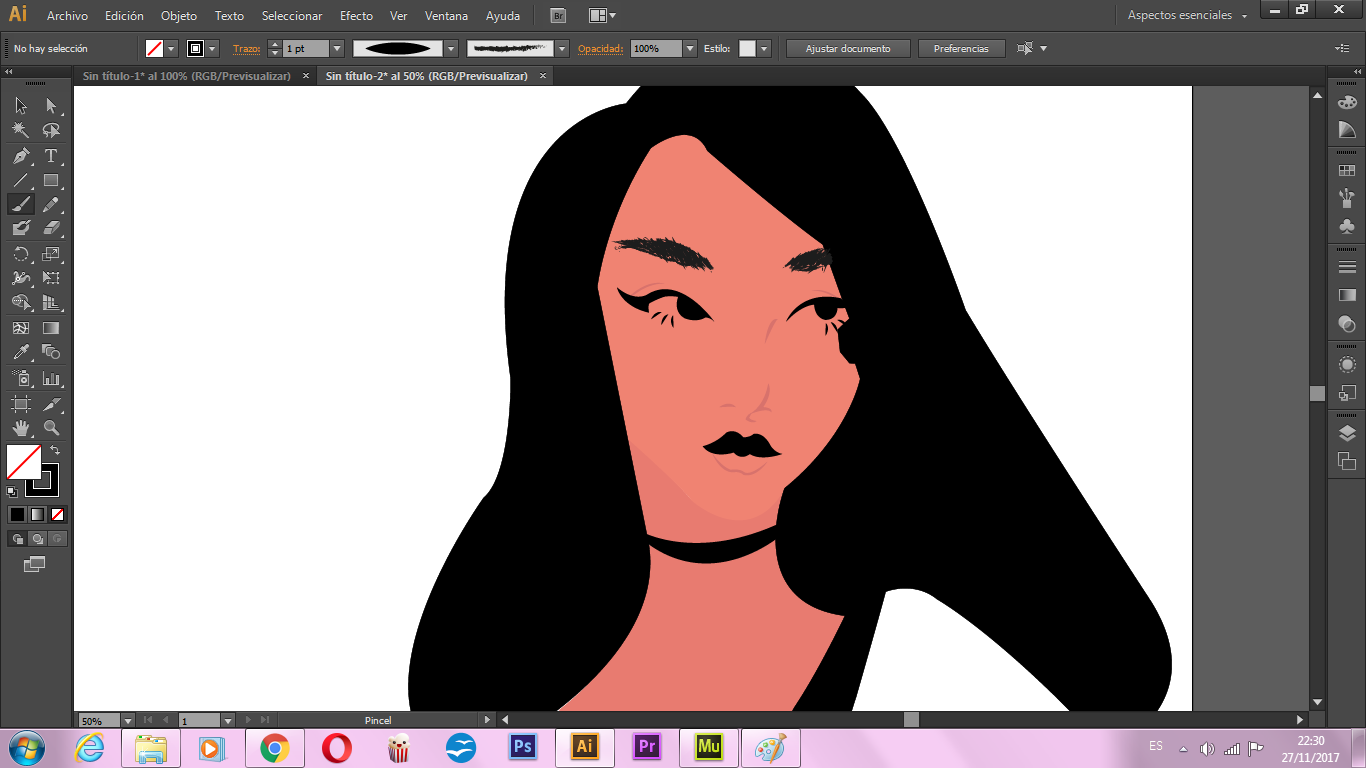Select the Hand tool
The height and width of the screenshot is (768, 1366).
(21, 428)
